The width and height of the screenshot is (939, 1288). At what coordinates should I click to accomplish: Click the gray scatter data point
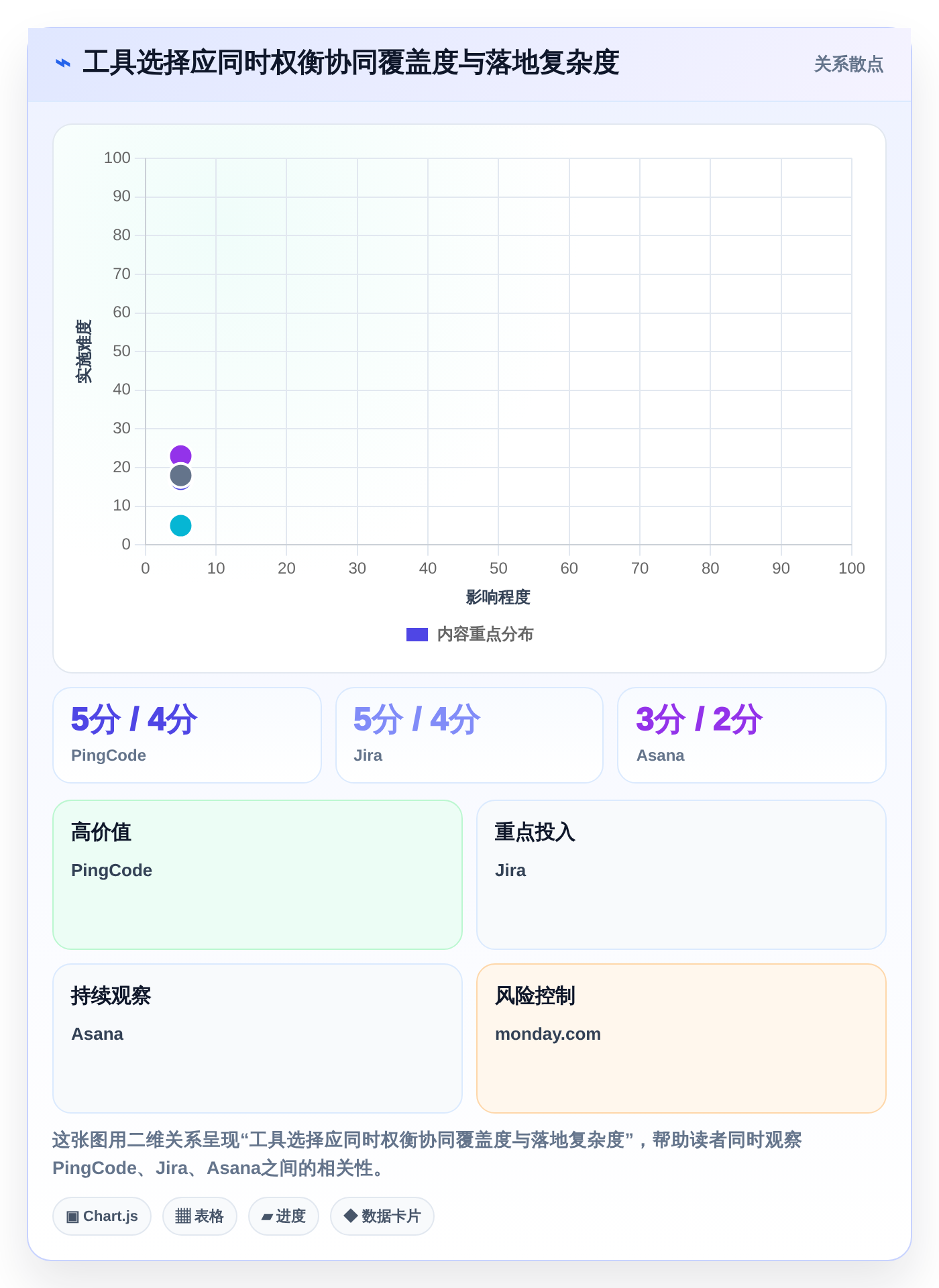(x=180, y=476)
